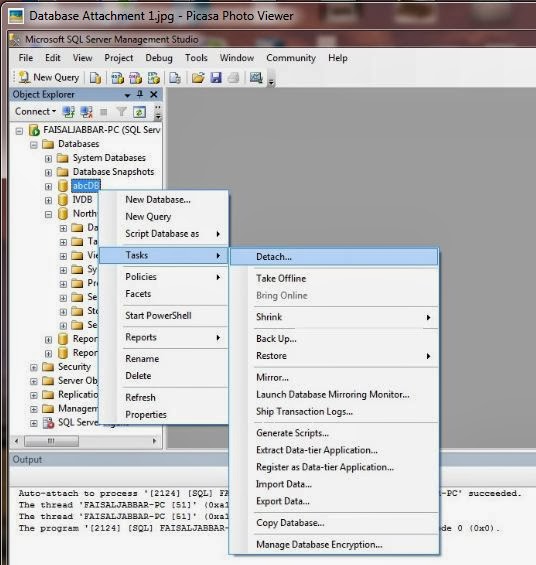Viewport: 536px width, 565px height.
Task: Open the Shrink submenu
Action: (x=334, y=317)
